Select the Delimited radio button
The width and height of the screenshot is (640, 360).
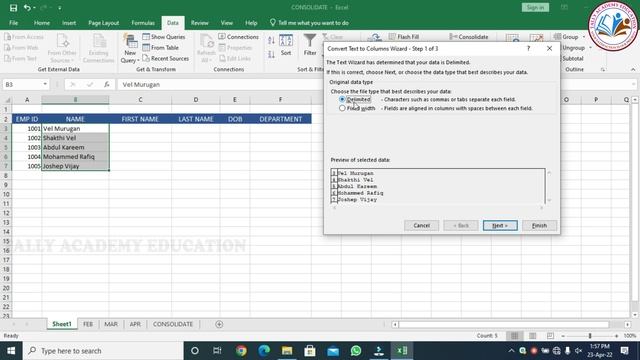(x=342, y=99)
